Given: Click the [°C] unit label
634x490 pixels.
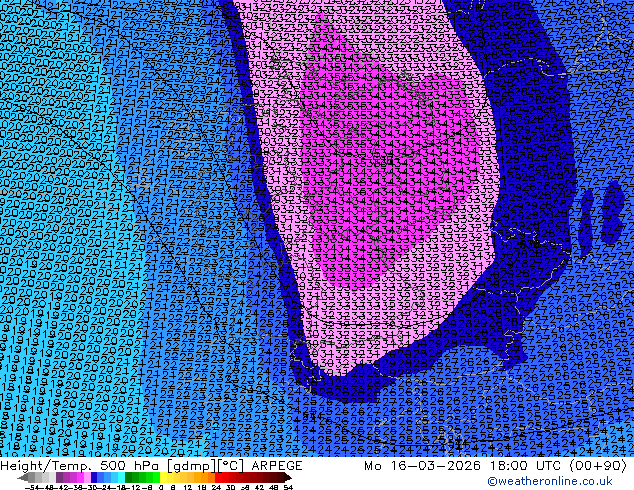Looking at the screenshot, I should click(x=230, y=466).
